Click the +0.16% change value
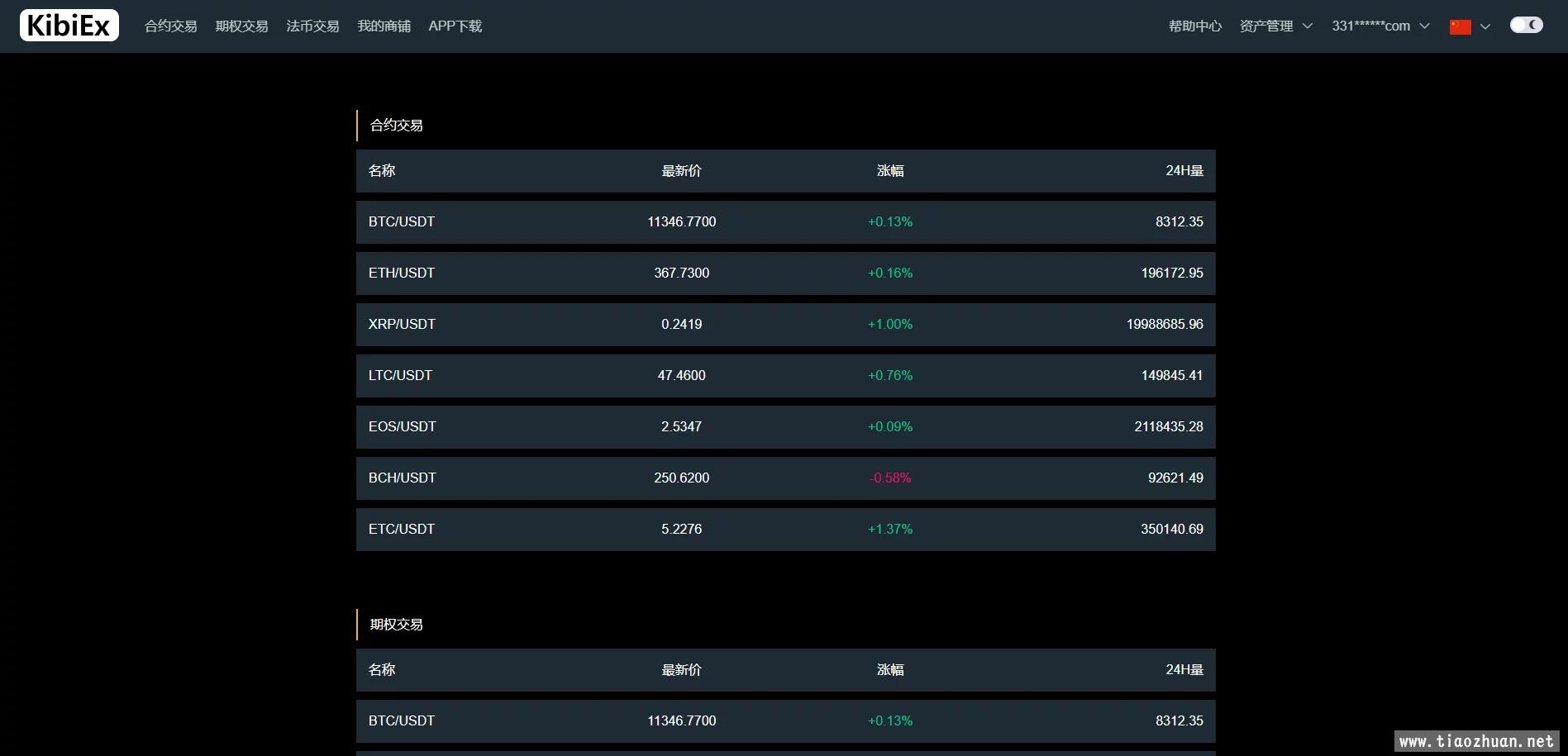 pyautogui.click(x=890, y=273)
